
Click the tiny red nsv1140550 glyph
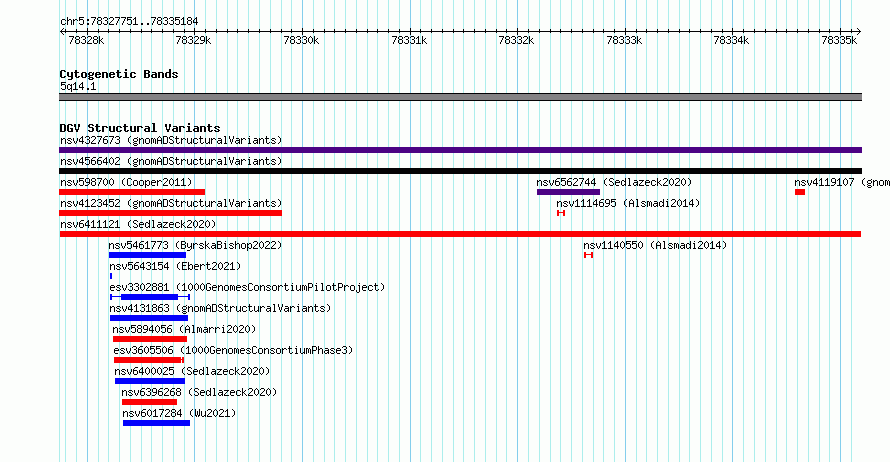pyautogui.click(x=589, y=255)
